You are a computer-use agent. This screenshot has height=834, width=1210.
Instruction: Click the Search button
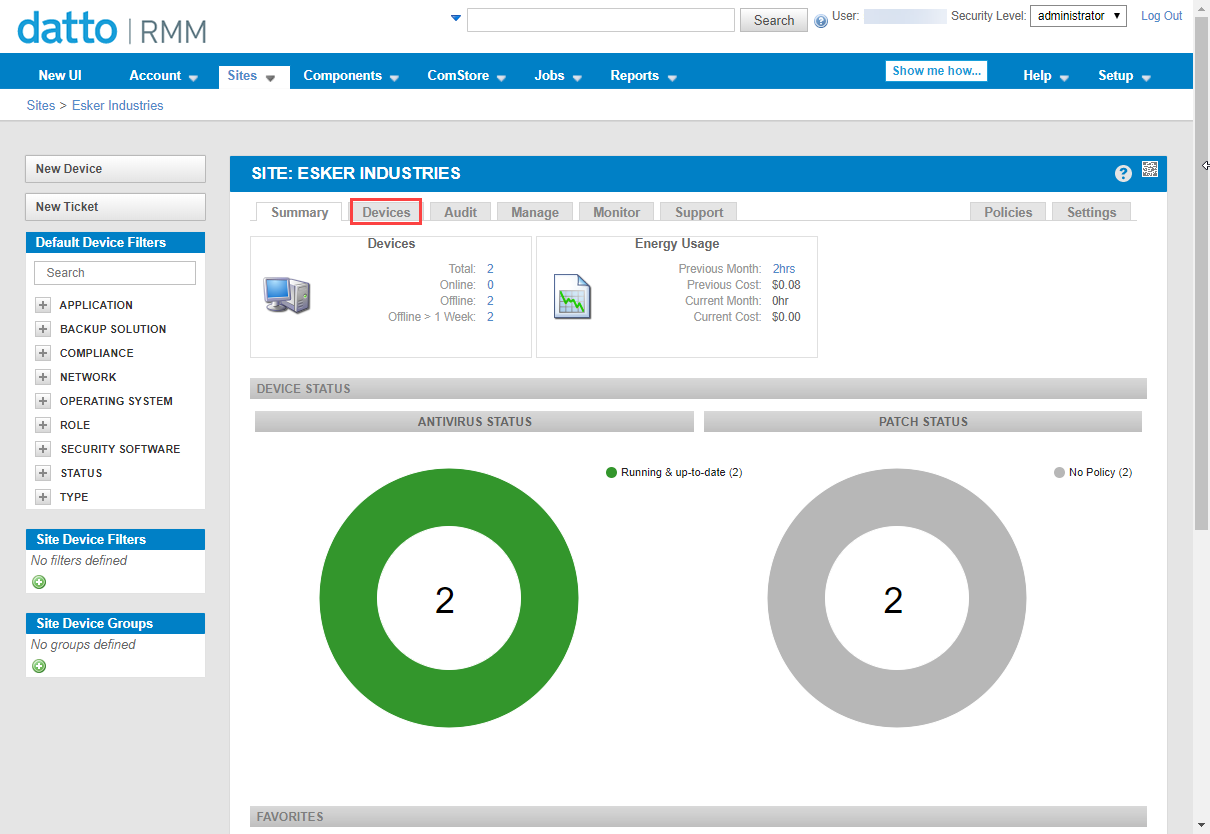774,20
